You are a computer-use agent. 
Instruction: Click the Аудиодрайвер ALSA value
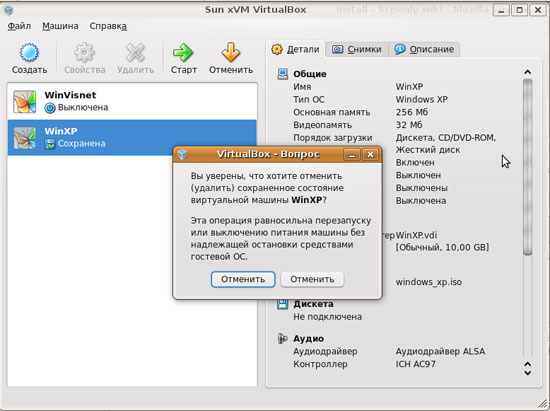[440, 351]
